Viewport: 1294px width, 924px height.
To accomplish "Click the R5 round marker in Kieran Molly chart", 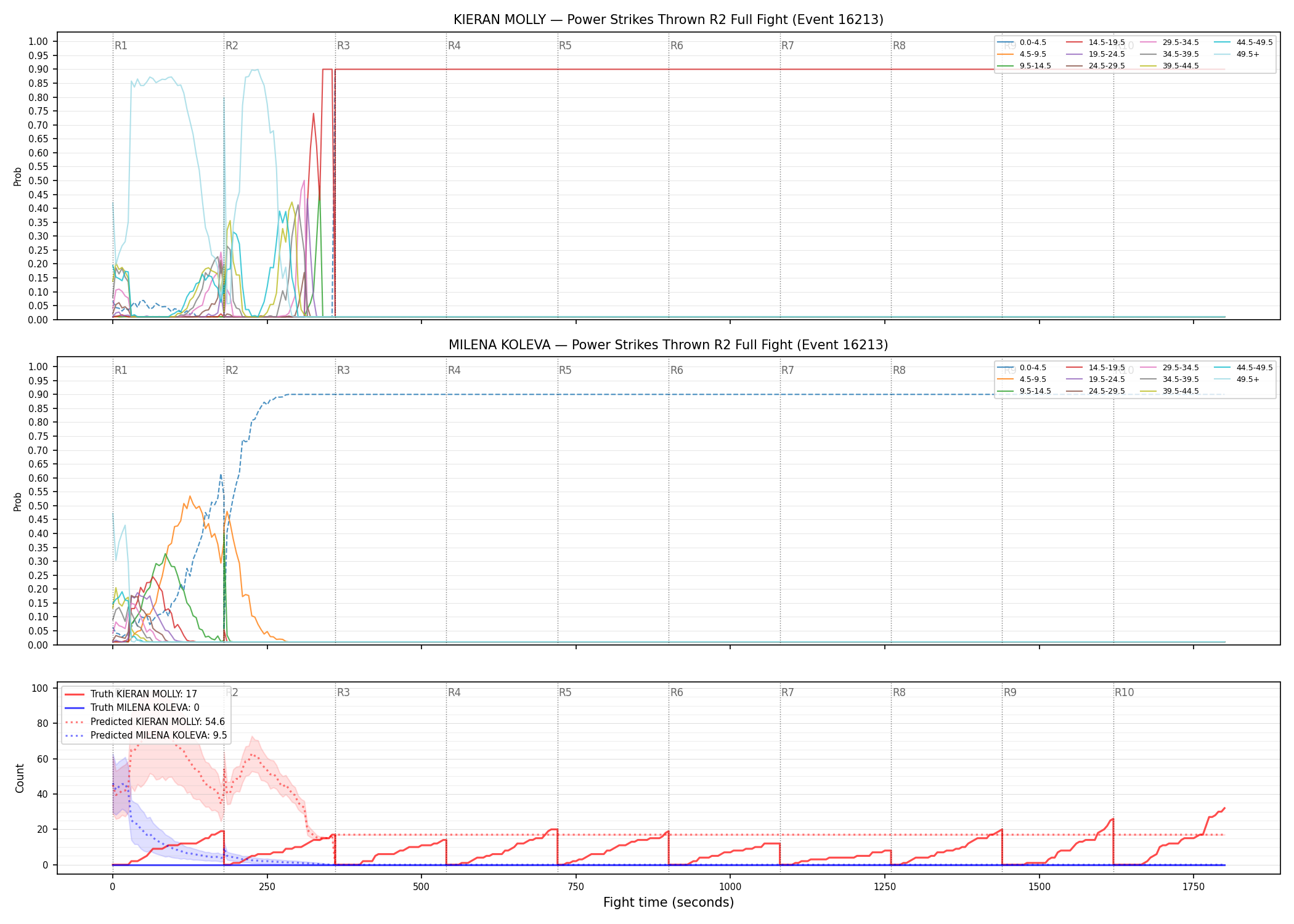I will click(x=565, y=46).
